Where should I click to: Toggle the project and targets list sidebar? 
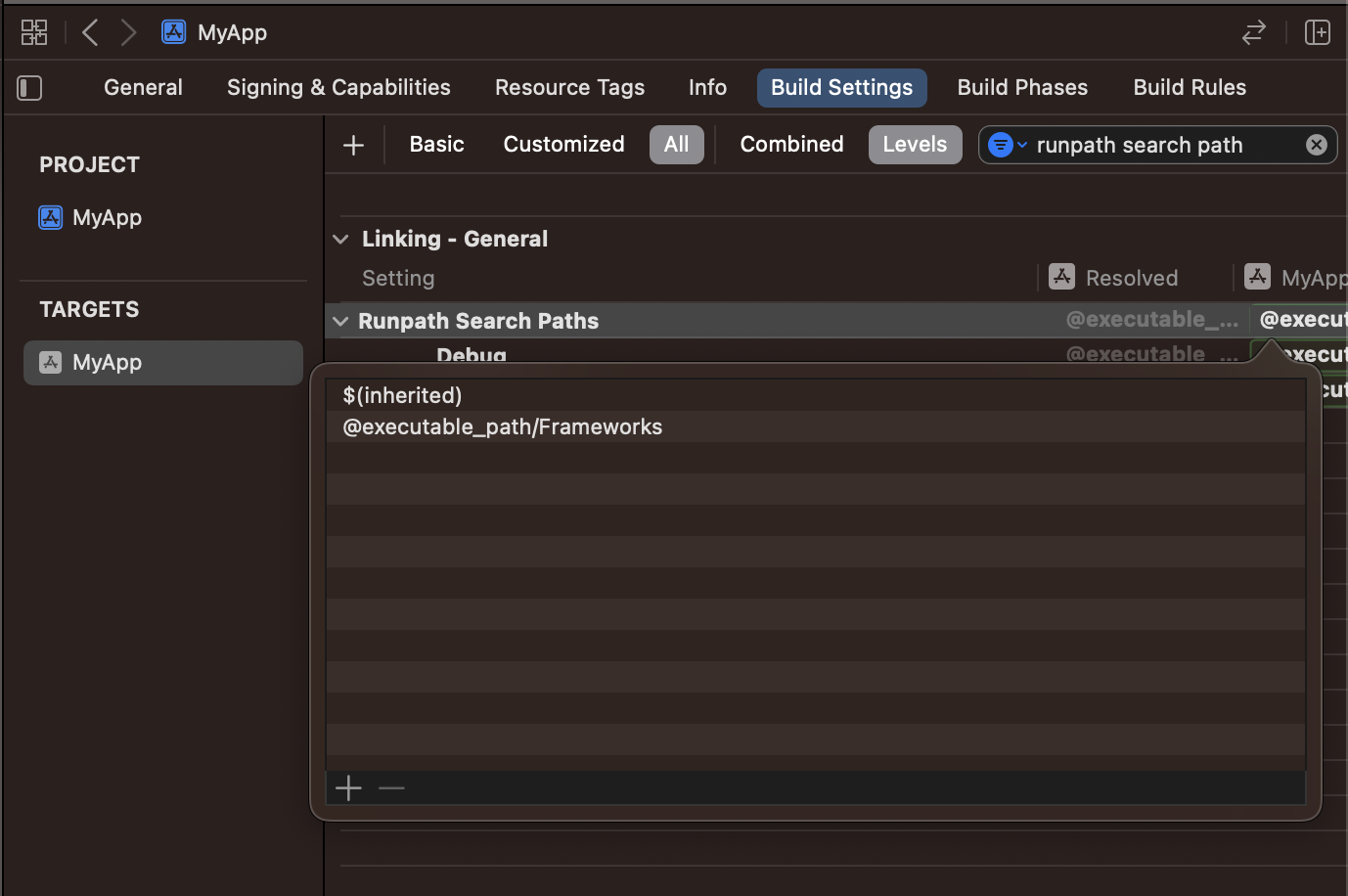29,88
